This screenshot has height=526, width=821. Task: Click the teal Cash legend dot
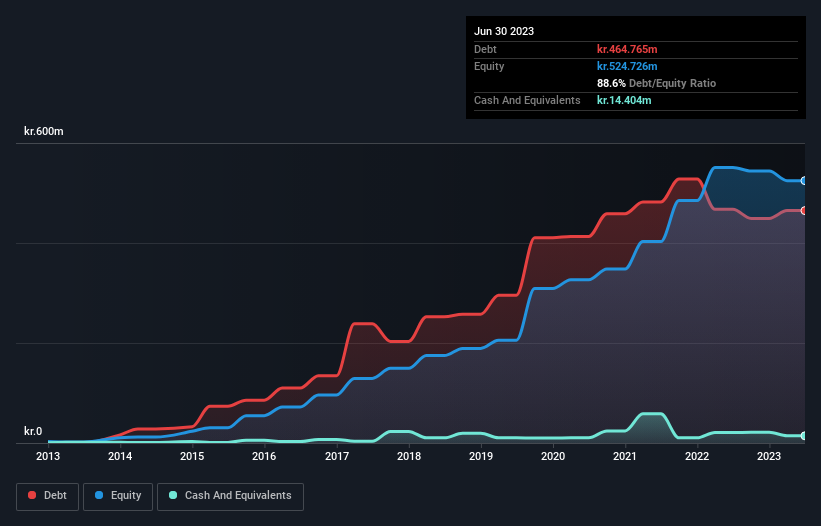173,495
